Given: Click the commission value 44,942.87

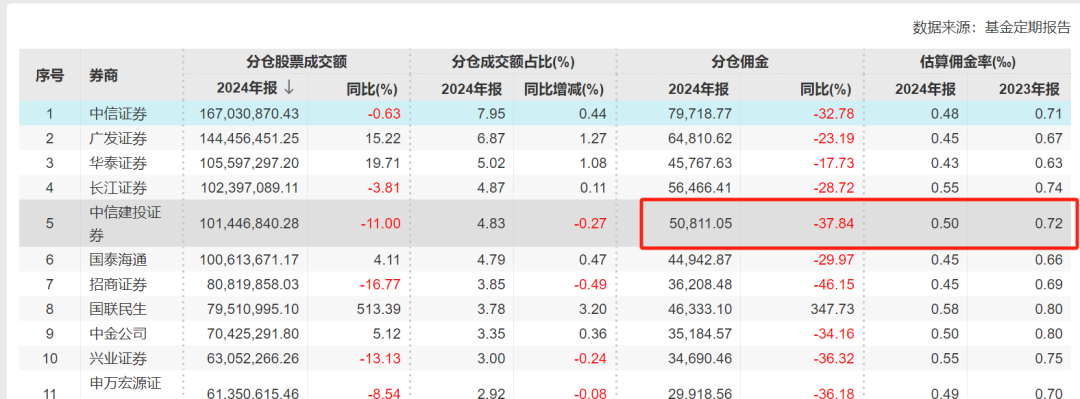Looking at the screenshot, I should point(700,260).
